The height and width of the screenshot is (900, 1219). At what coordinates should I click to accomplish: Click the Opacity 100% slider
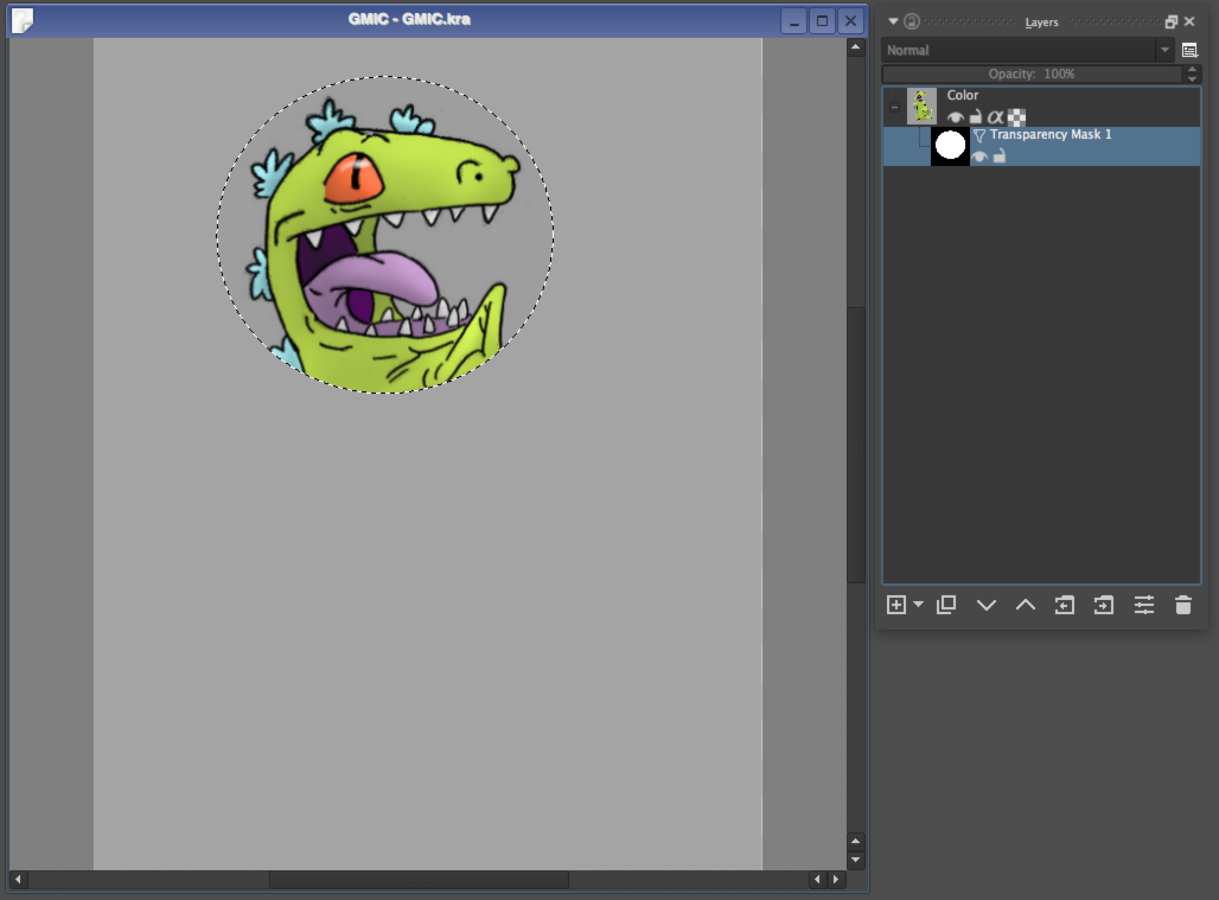coord(1031,74)
